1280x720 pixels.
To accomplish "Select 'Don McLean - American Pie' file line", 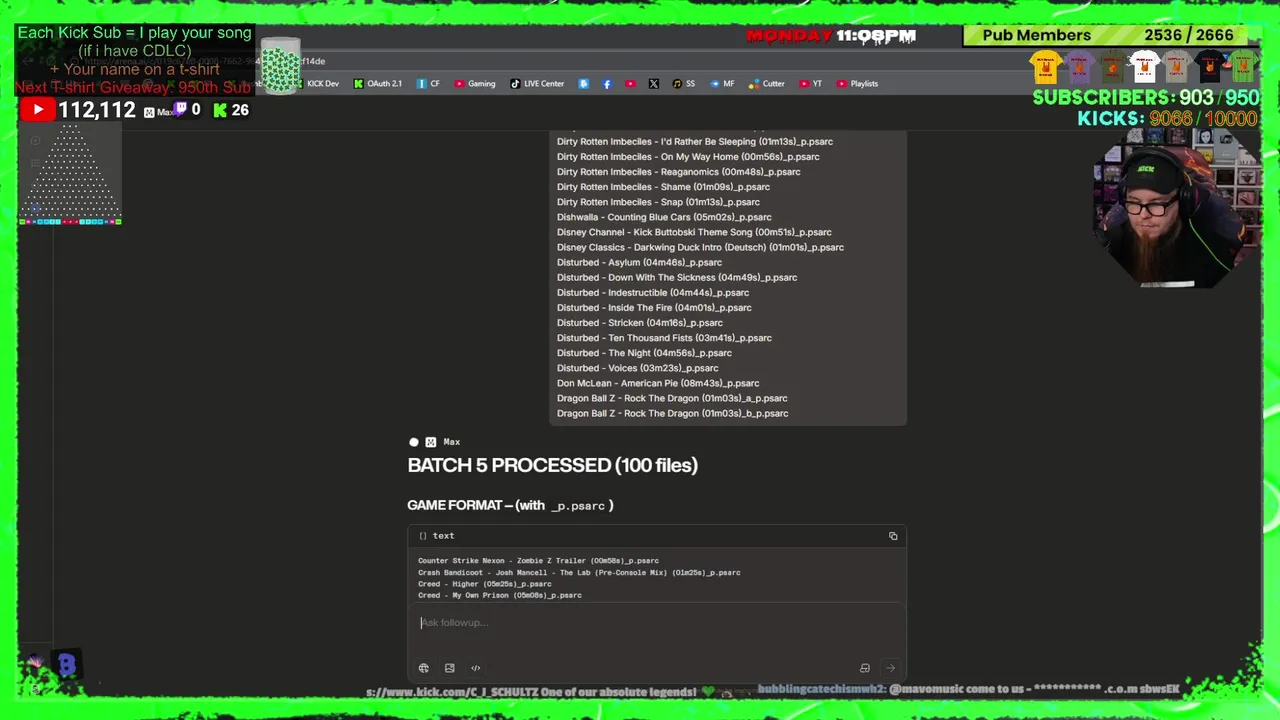I will (658, 383).
